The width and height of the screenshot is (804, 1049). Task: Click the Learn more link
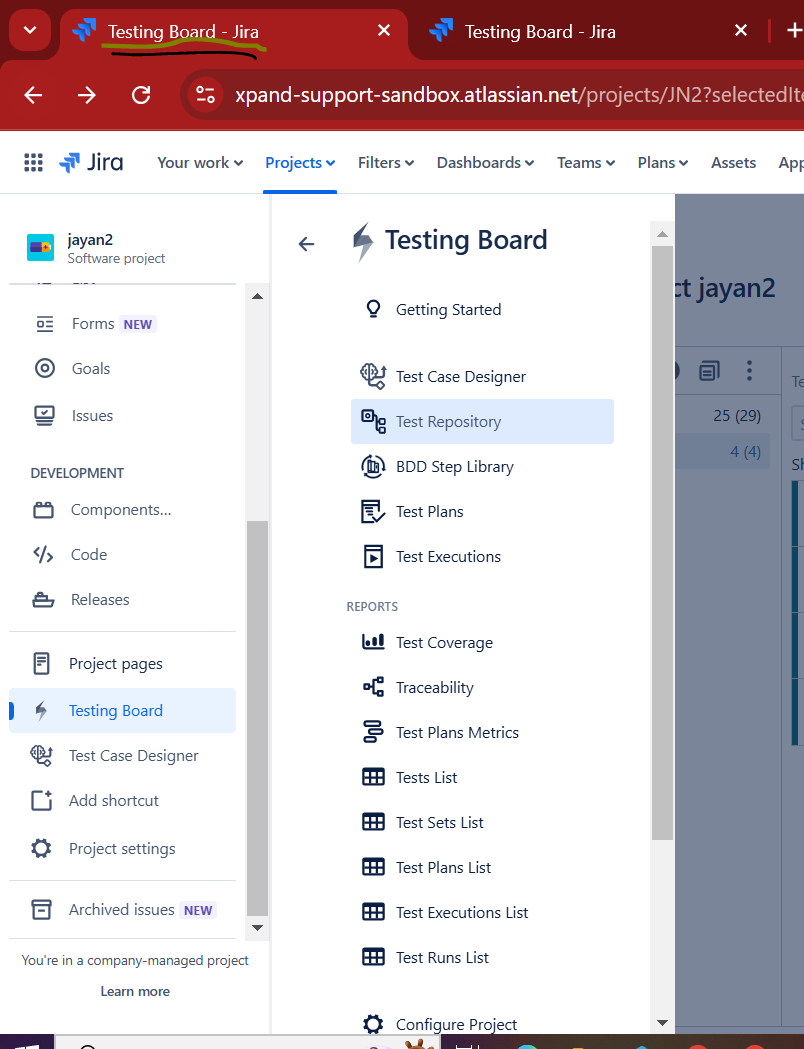click(x=135, y=991)
